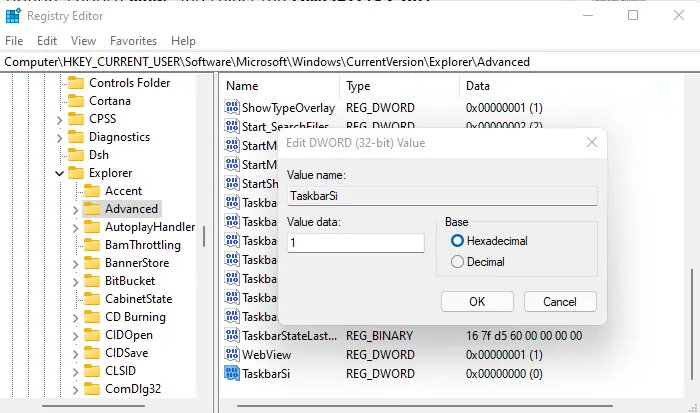Viewport: 700px width, 413px height.
Task: Confirm with the OK button
Action: click(477, 302)
